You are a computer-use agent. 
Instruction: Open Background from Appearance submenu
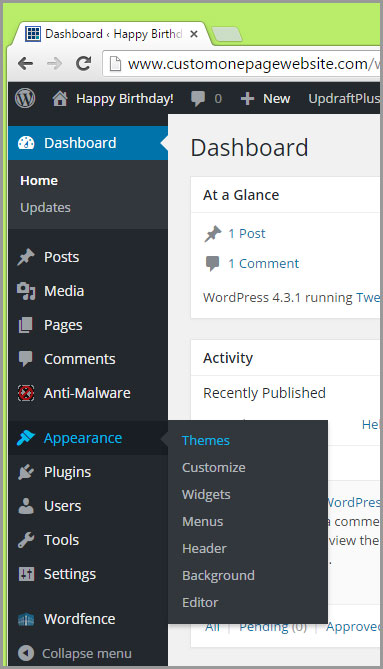click(x=218, y=576)
